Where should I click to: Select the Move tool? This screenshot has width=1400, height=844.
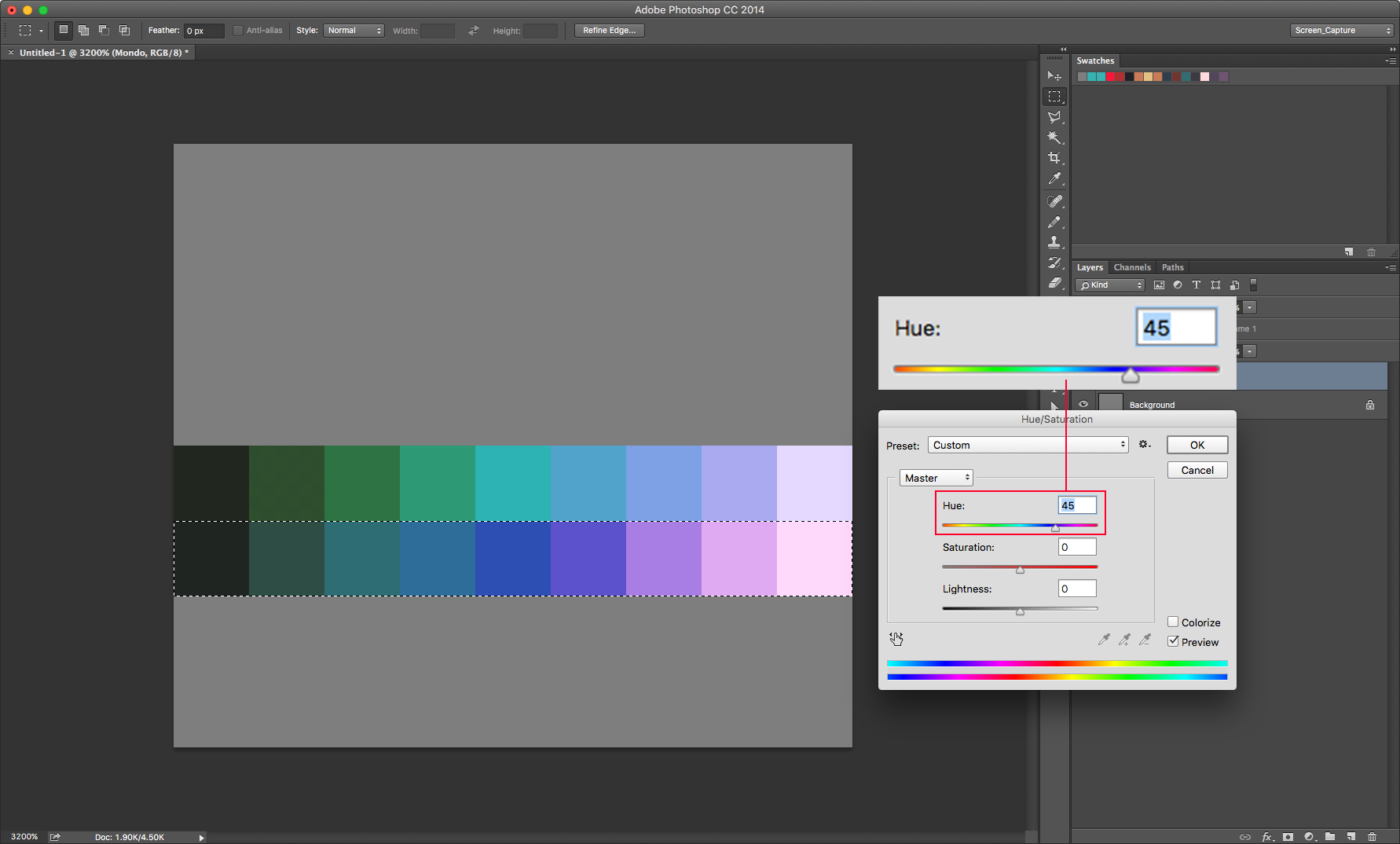(x=1055, y=76)
